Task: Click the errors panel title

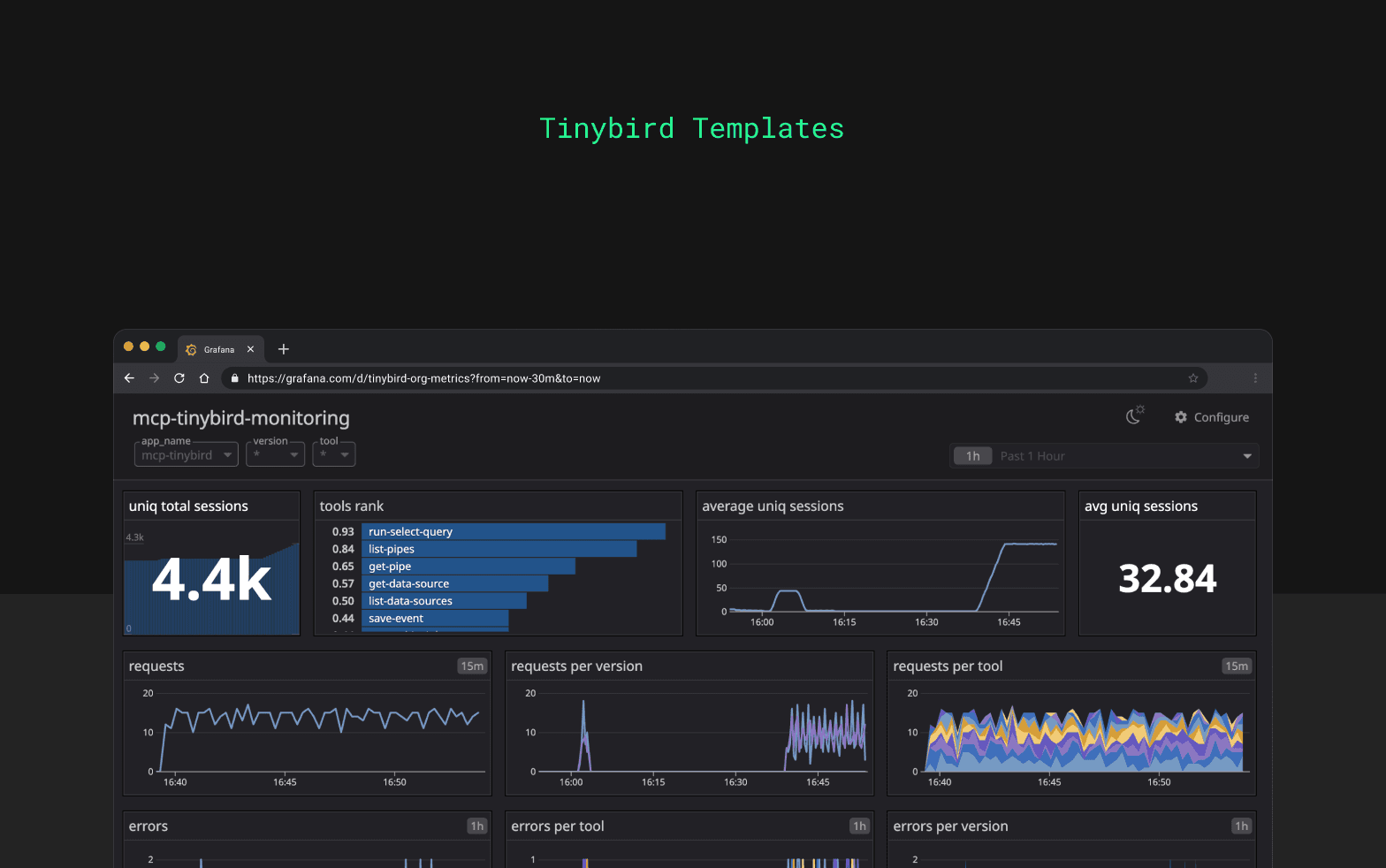Action: 148,826
